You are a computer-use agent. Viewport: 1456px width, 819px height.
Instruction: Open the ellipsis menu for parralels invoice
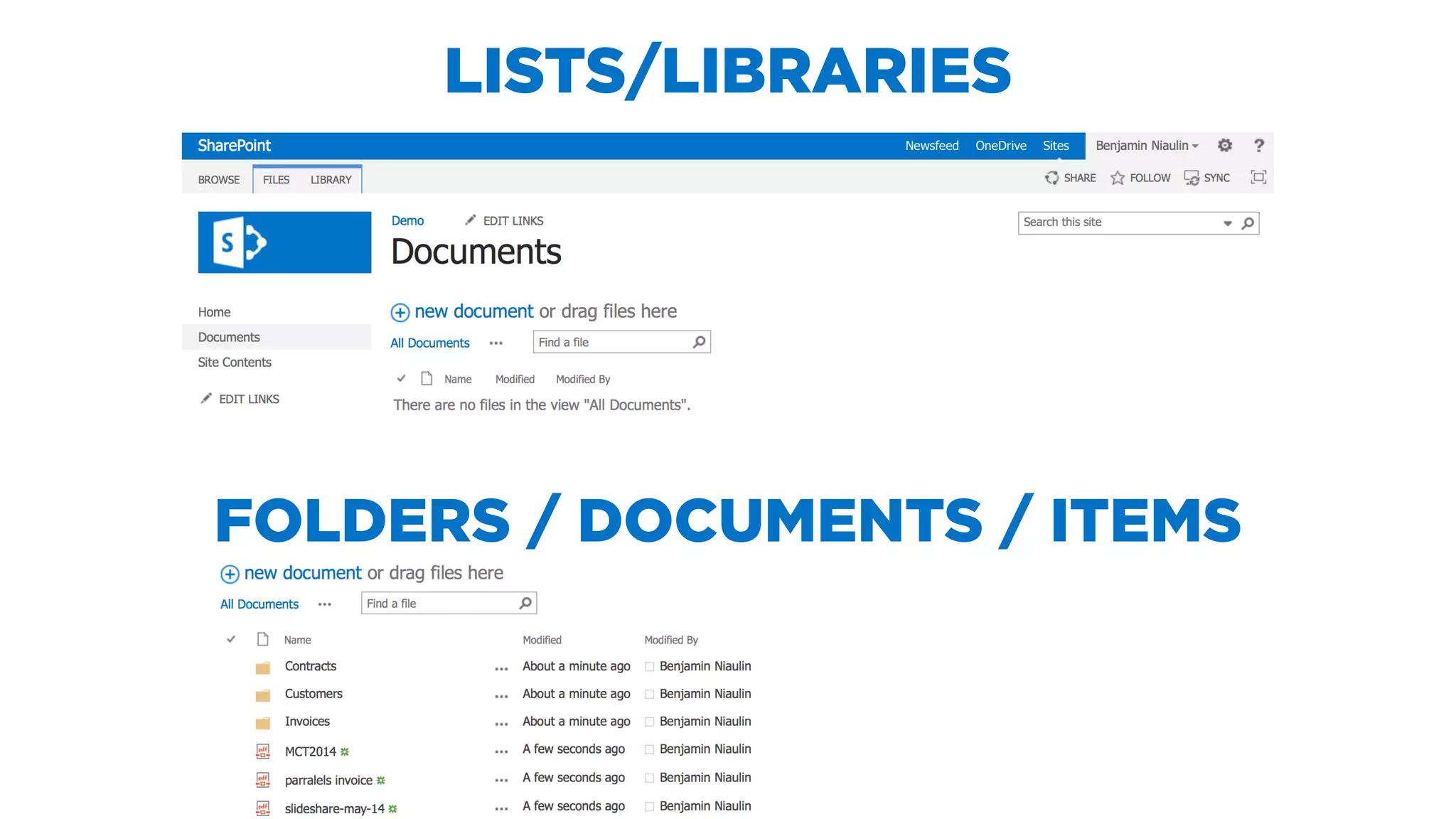pos(501,781)
